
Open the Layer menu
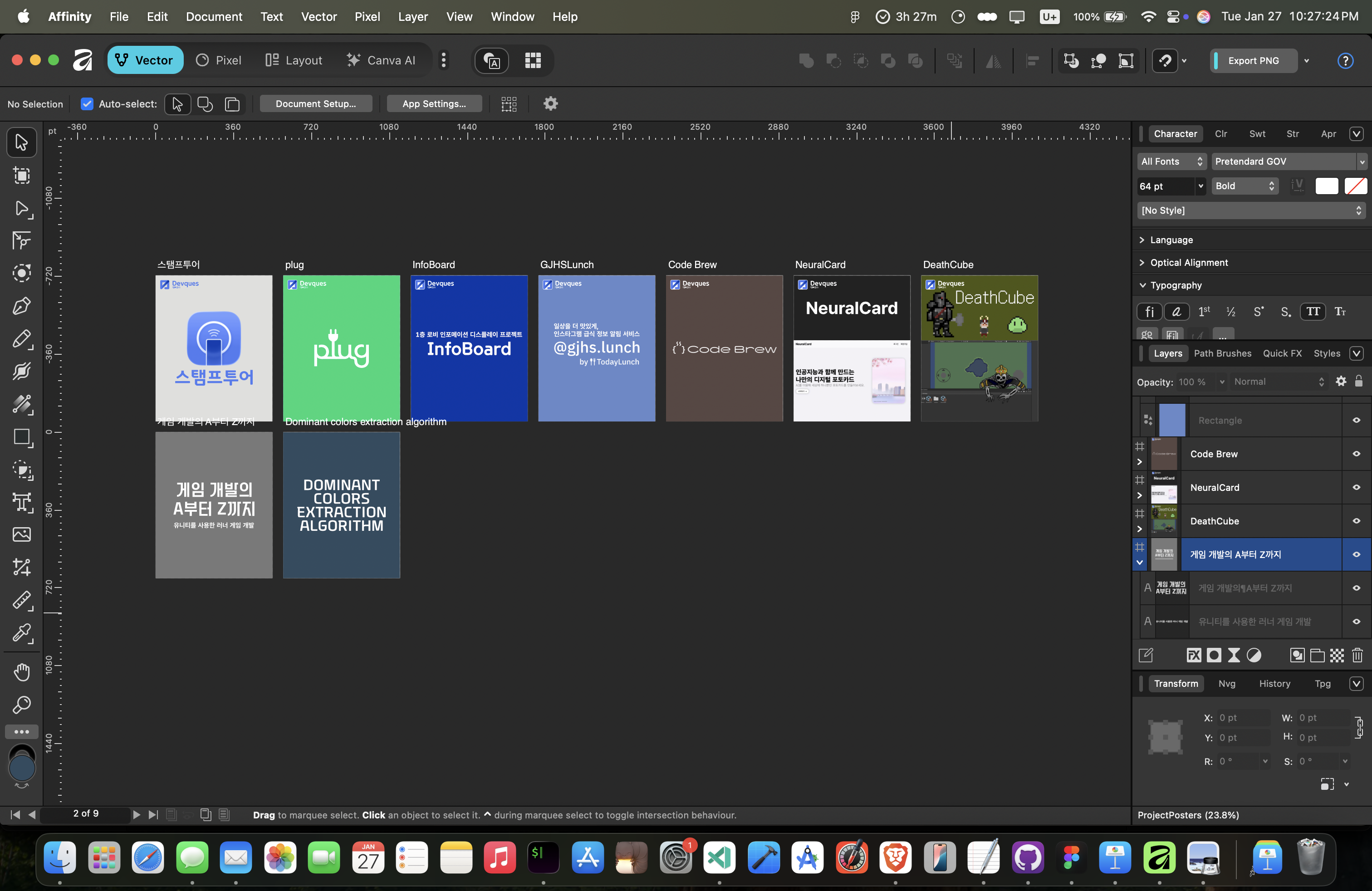click(413, 16)
